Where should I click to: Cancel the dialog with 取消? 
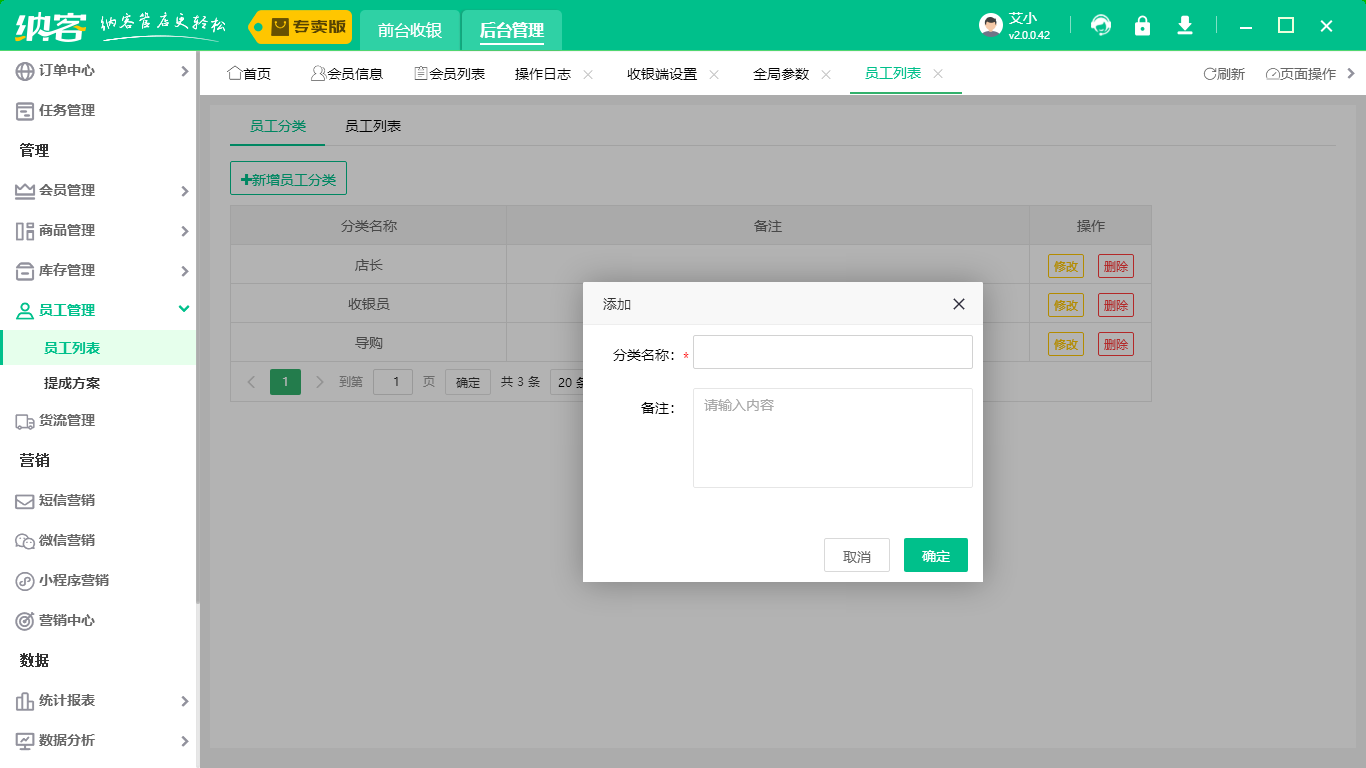coord(856,555)
